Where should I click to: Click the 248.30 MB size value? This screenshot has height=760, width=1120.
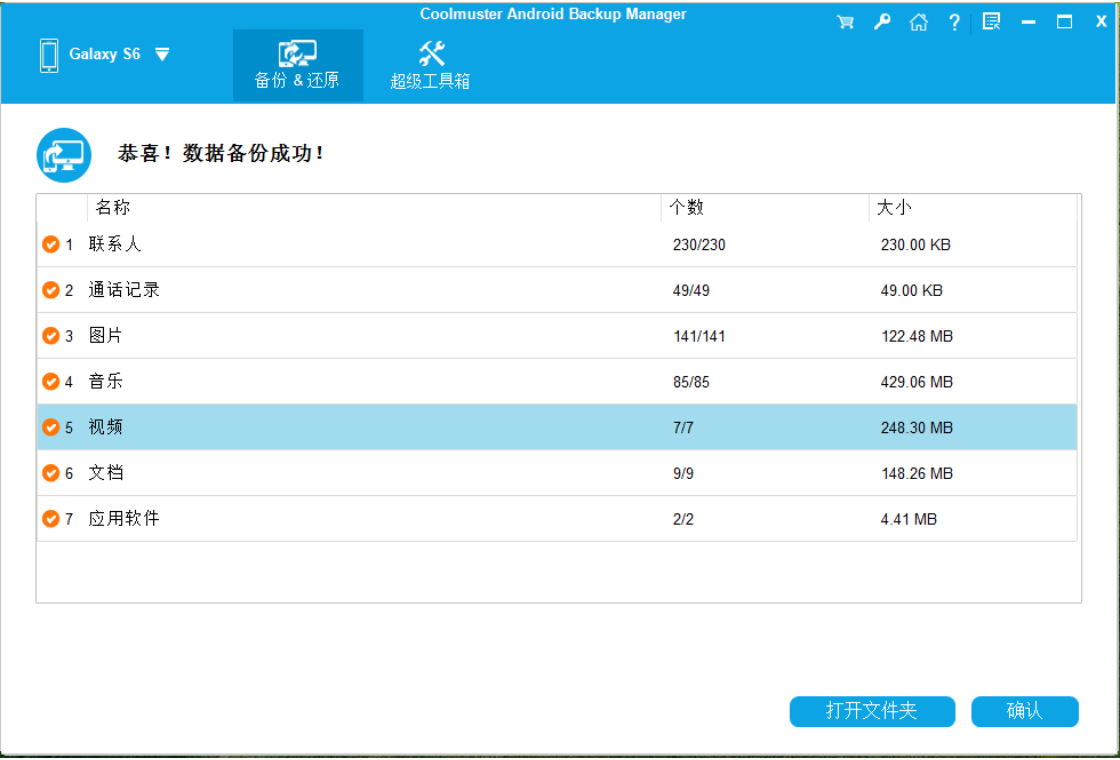click(x=917, y=428)
